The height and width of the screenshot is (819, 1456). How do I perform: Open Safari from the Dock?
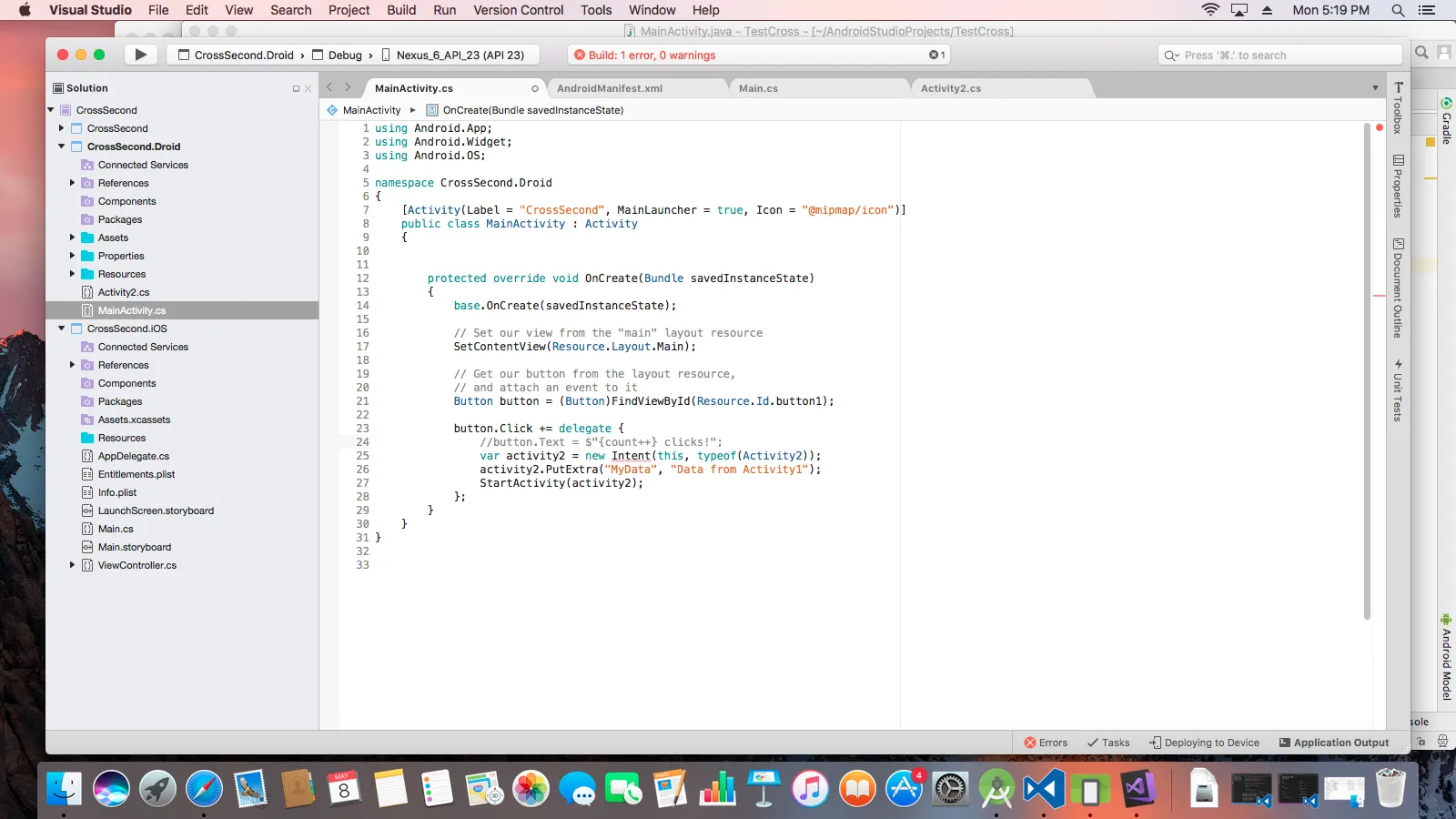(x=204, y=788)
